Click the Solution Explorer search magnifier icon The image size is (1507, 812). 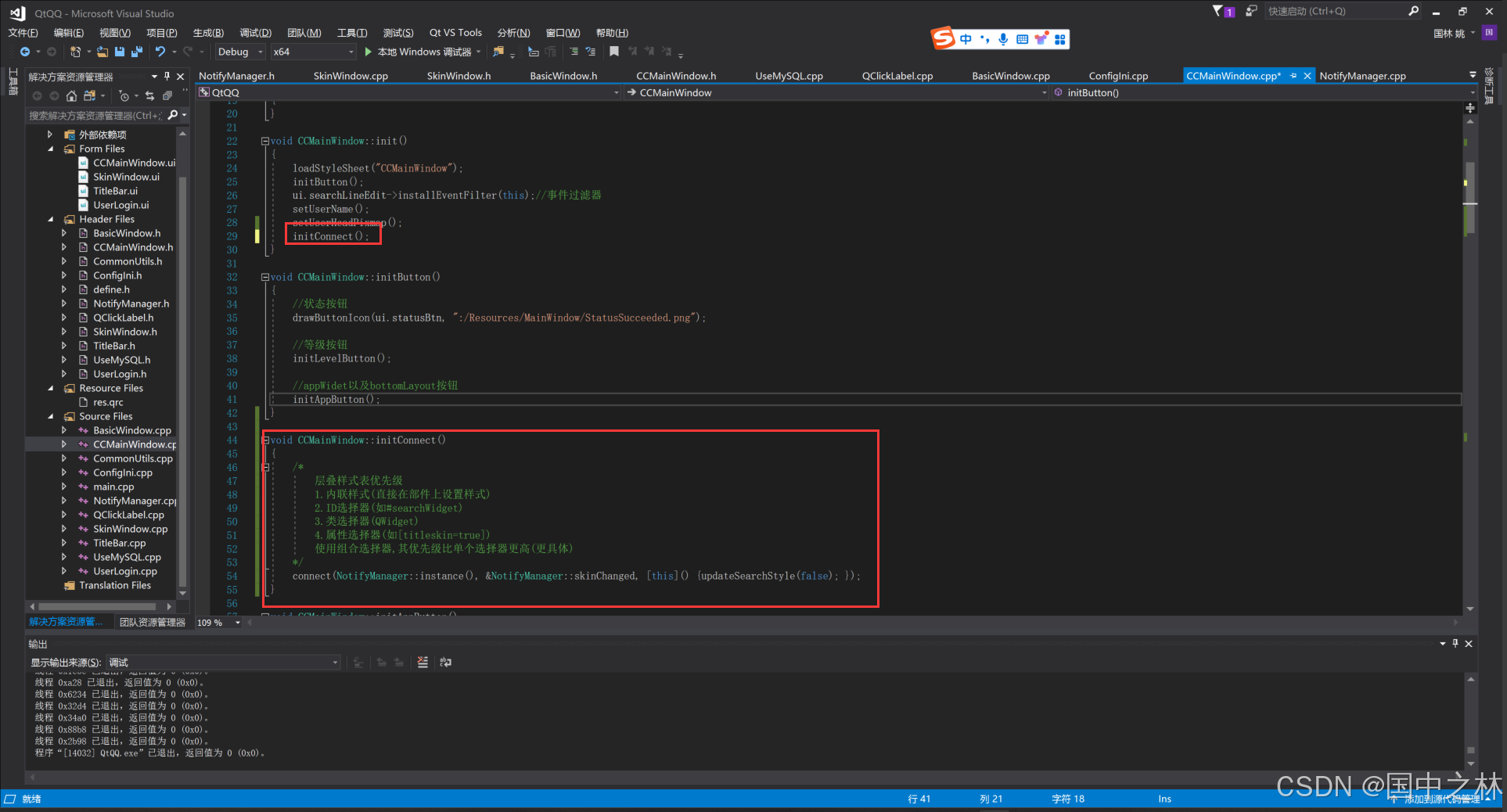[x=173, y=115]
